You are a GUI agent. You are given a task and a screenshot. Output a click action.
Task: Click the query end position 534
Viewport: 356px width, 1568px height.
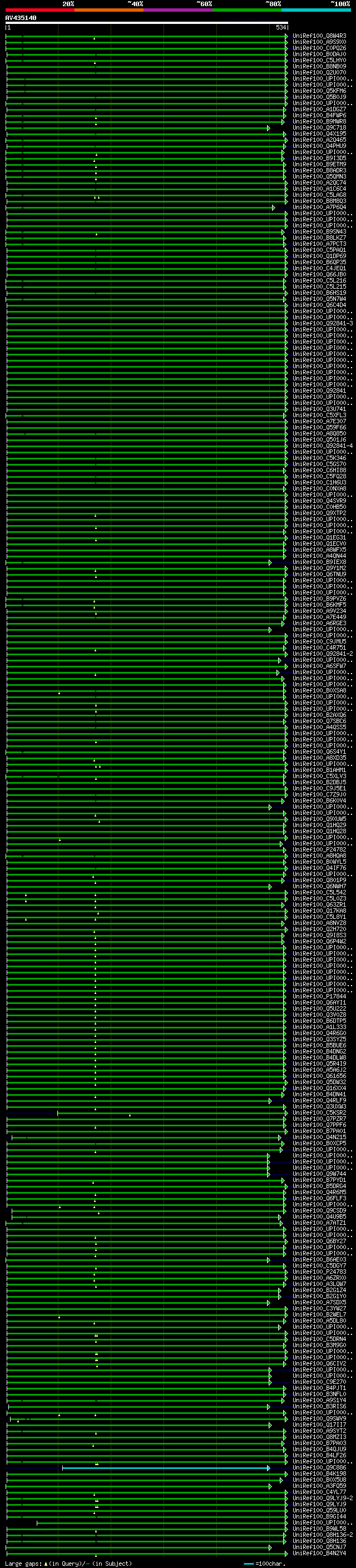coord(280,27)
